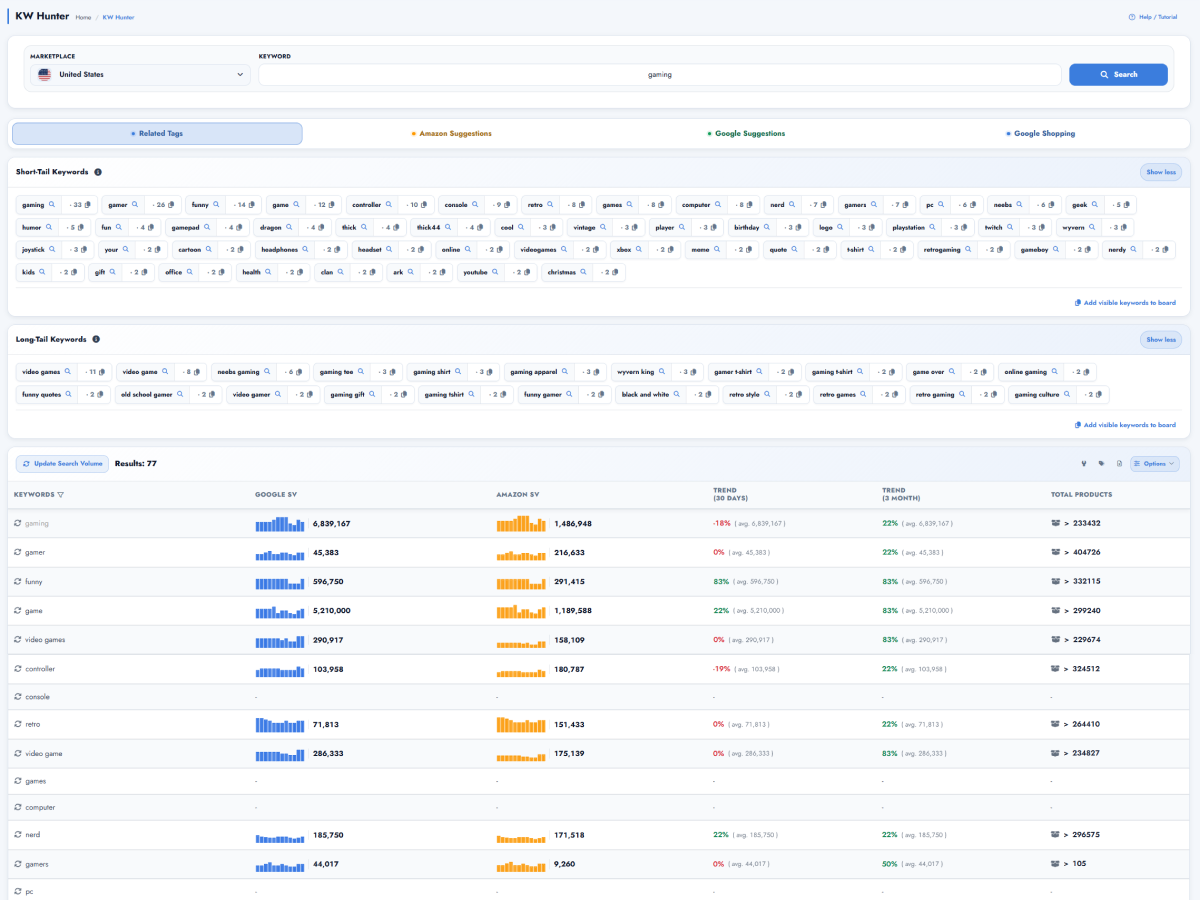1200x900 pixels.
Task: Open the Help / Tutorial link
Action: tap(1153, 17)
